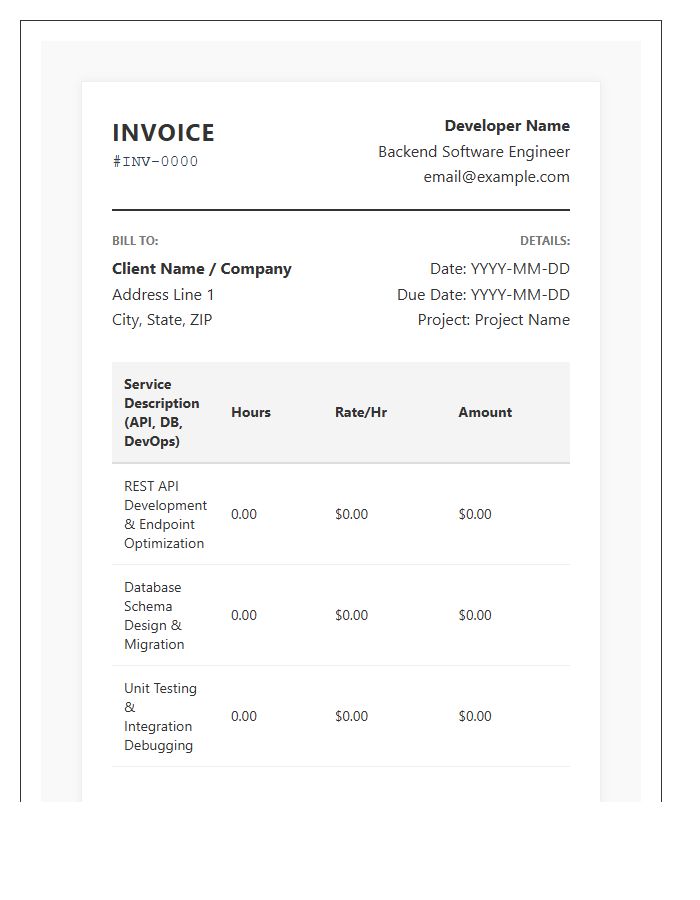Image resolution: width=700 pixels, height=900 pixels.
Task: Click the Due Date: YYYY-MM-DD line
Action: pos(483,294)
